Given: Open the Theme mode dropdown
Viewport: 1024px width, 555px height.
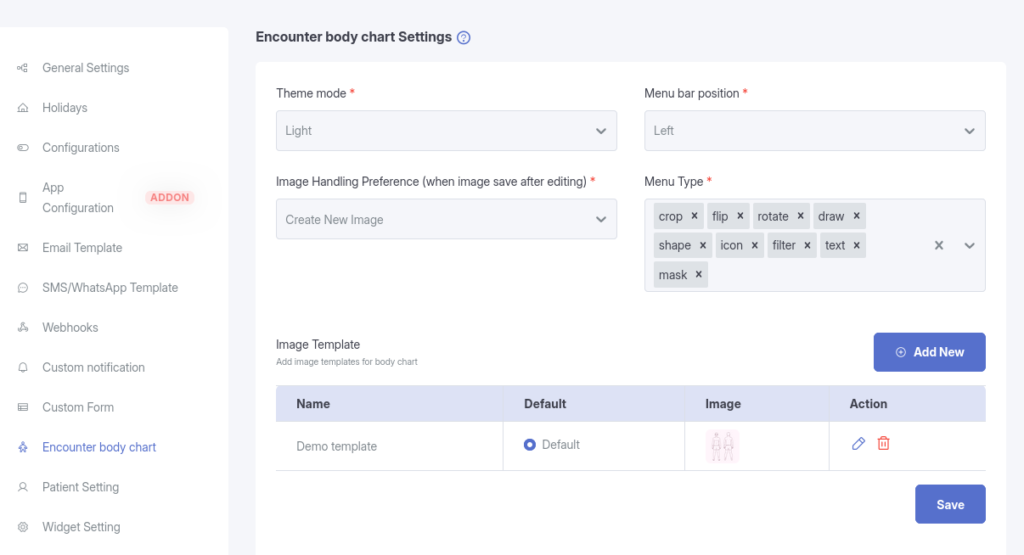Looking at the screenshot, I should pos(446,131).
